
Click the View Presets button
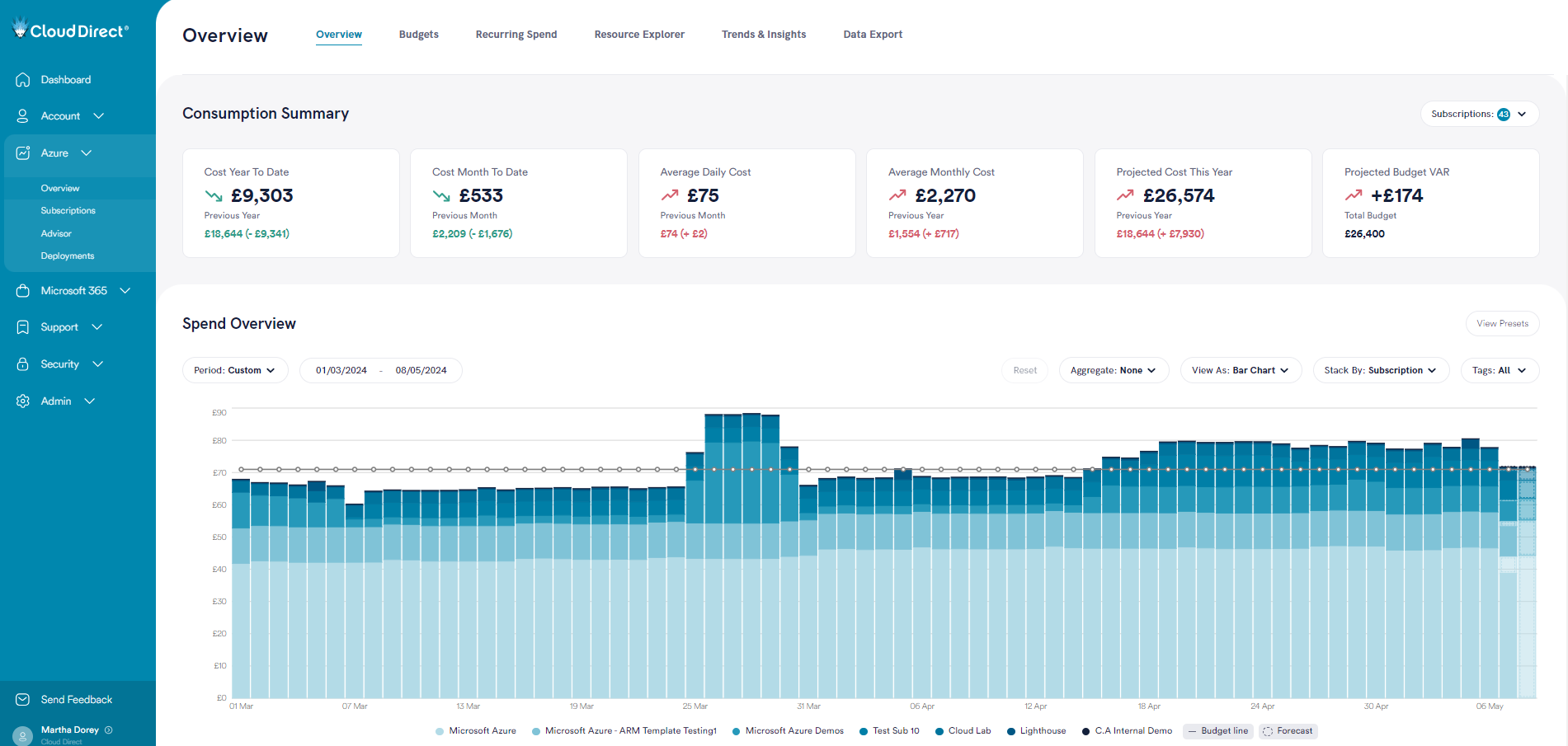point(1503,324)
